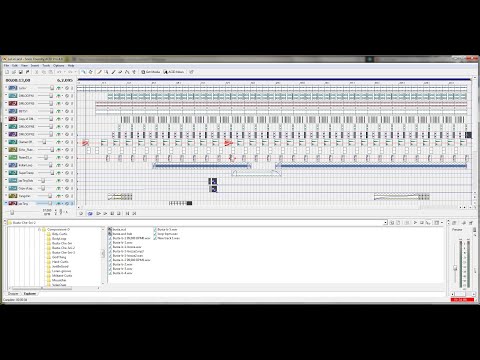480x360 pixels.
Task: Select the Paint brush tool in the toolbar
Action: click(x=113, y=72)
